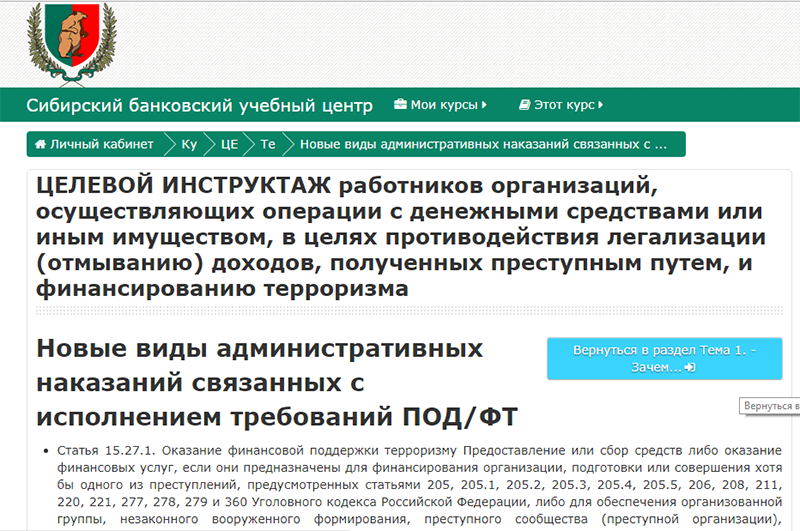The image size is (800, 531).
Task: Click the ЦЕЛЕВОЙ ИНСТРУКТАЖ course heading
Action: (401, 237)
